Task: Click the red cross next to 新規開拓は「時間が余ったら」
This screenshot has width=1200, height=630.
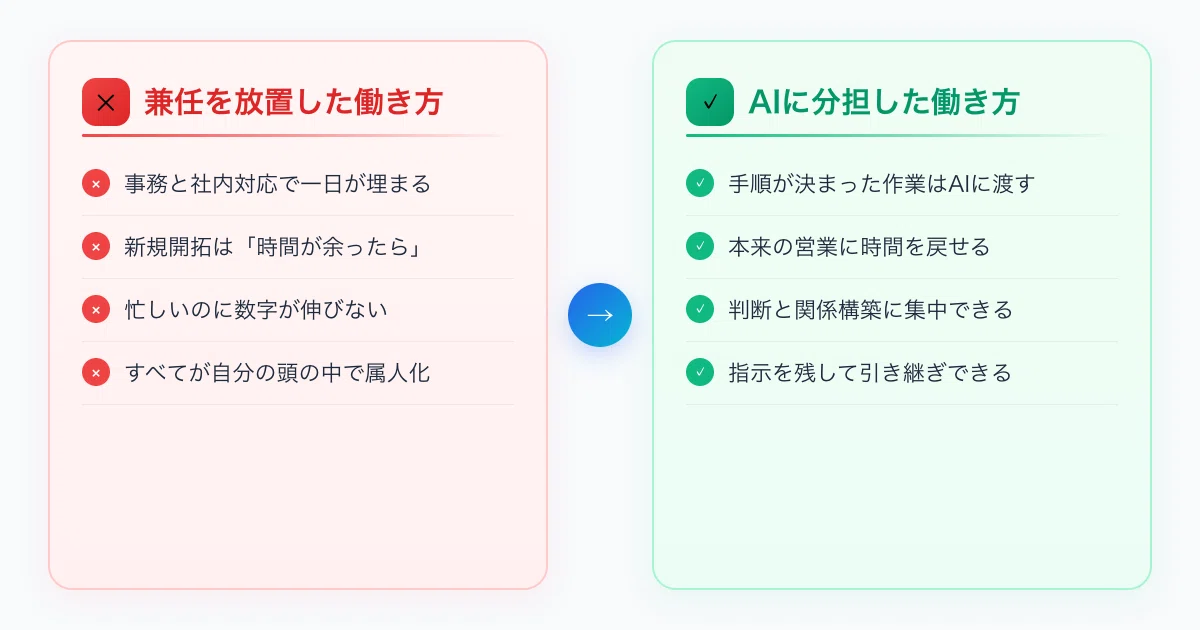Action: click(x=96, y=247)
